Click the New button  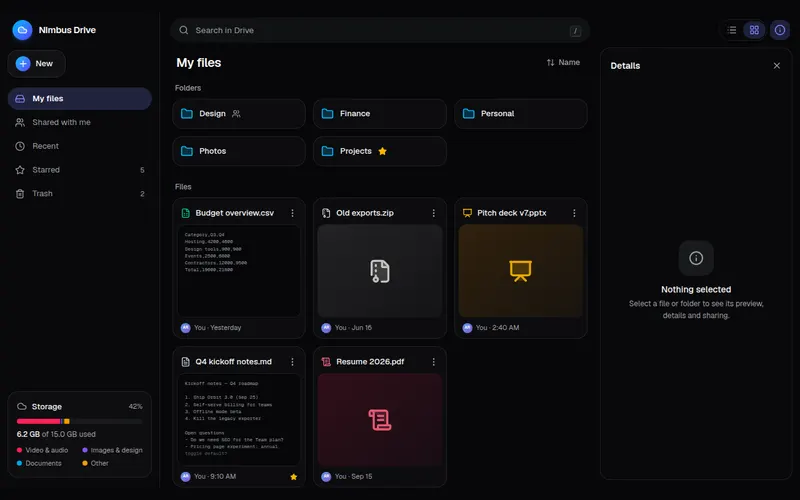pos(36,64)
